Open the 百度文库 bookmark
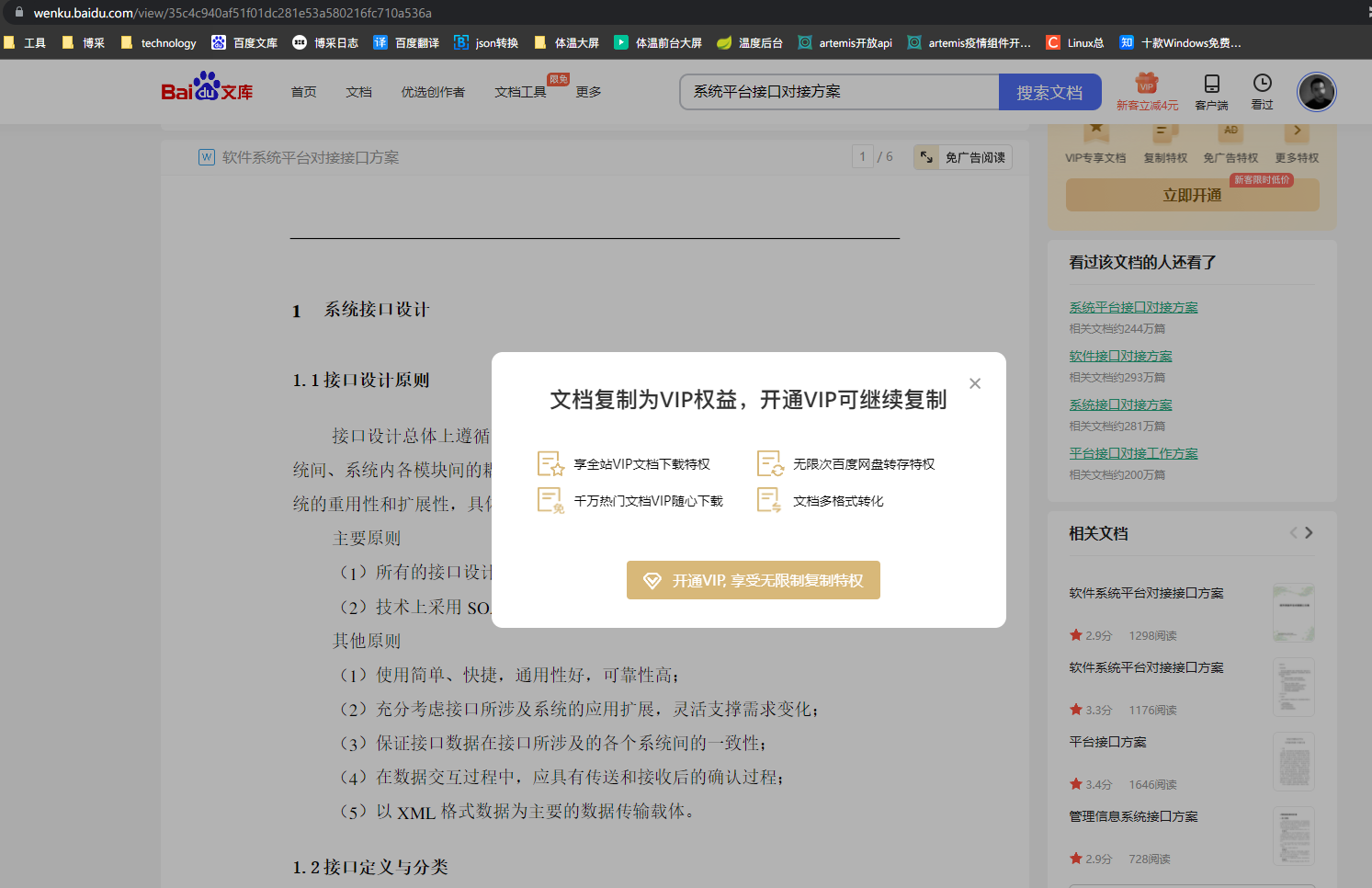This screenshot has height=888, width=1372. click(x=244, y=42)
